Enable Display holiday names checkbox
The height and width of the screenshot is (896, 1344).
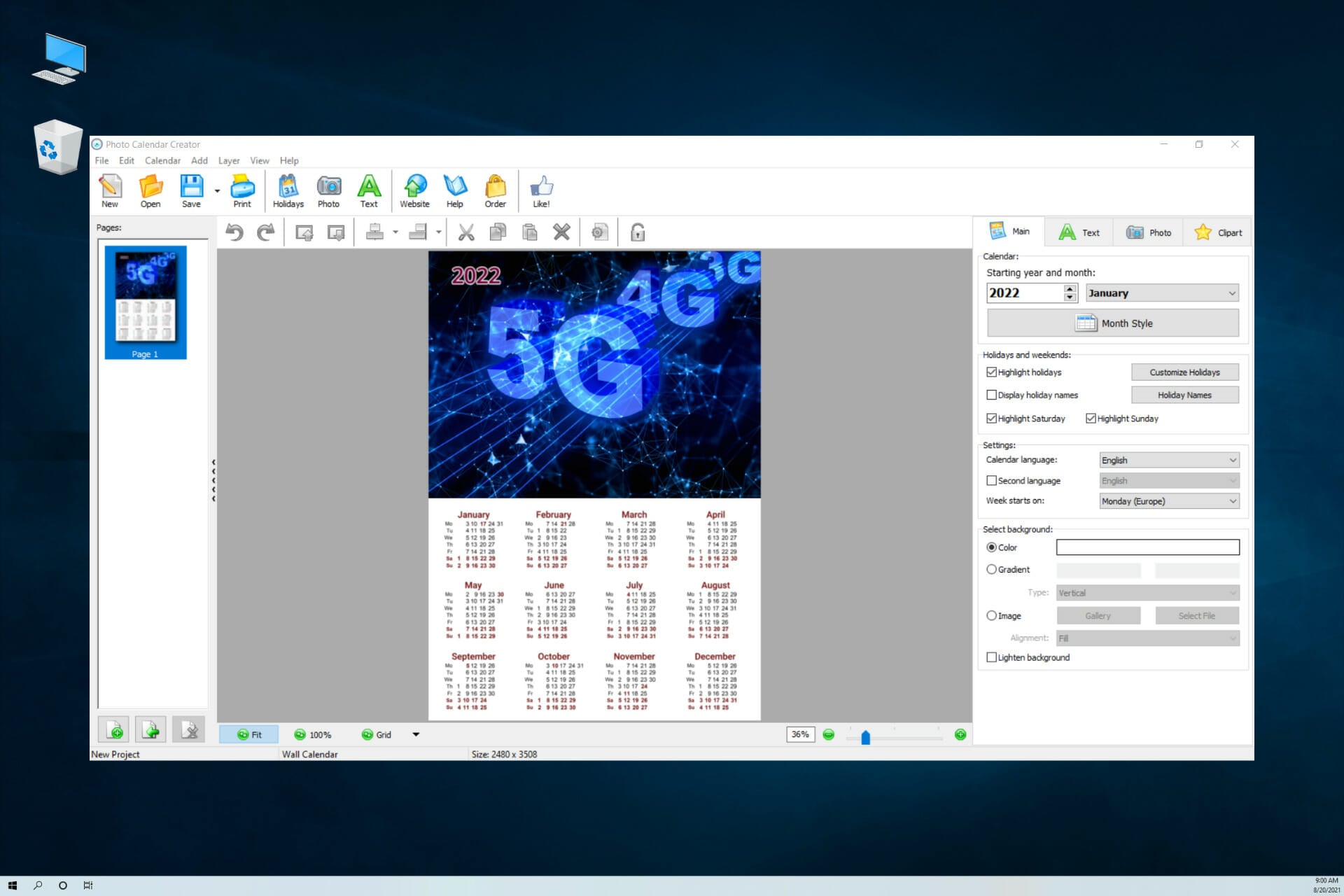[991, 395]
